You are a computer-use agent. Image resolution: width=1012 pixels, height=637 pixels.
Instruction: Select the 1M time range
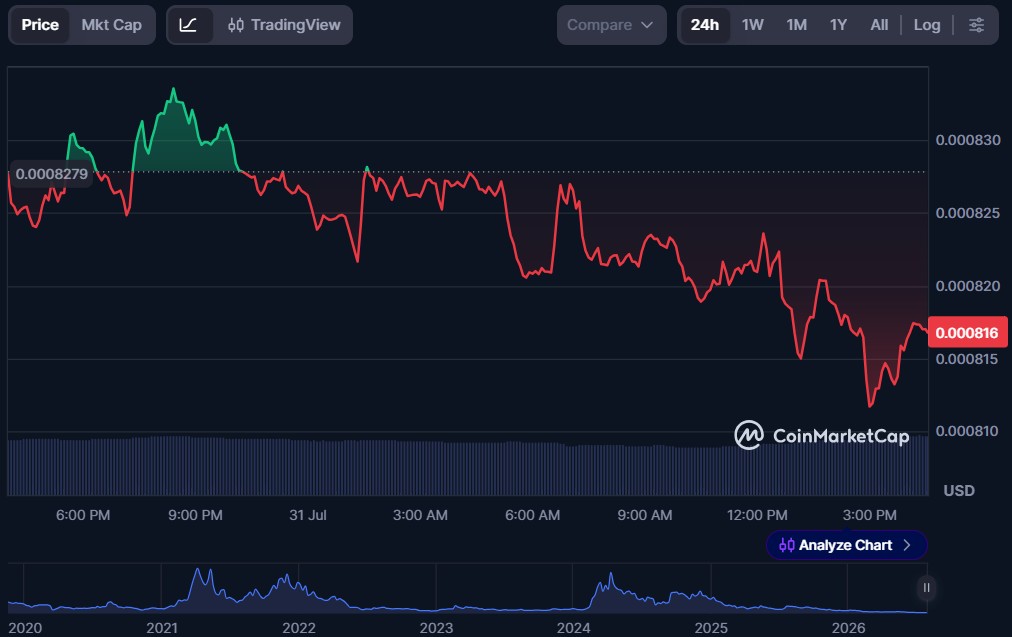(x=796, y=25)
